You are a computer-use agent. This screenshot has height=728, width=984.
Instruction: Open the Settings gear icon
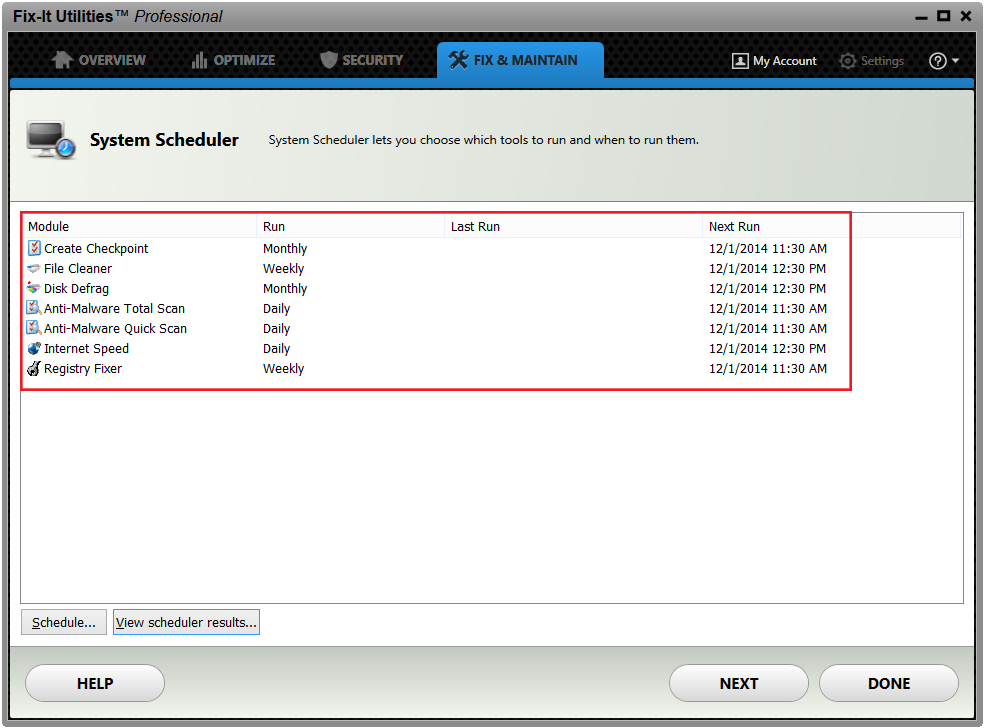(x=846, y=60)
